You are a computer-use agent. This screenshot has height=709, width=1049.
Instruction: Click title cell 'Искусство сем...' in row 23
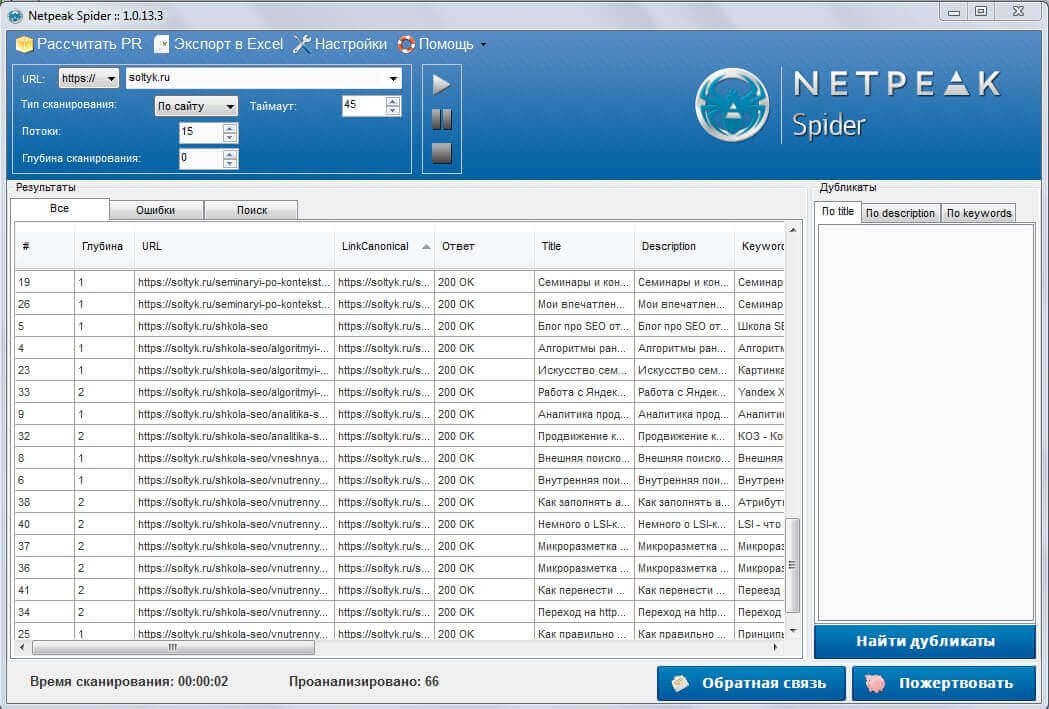pos(584,370)
